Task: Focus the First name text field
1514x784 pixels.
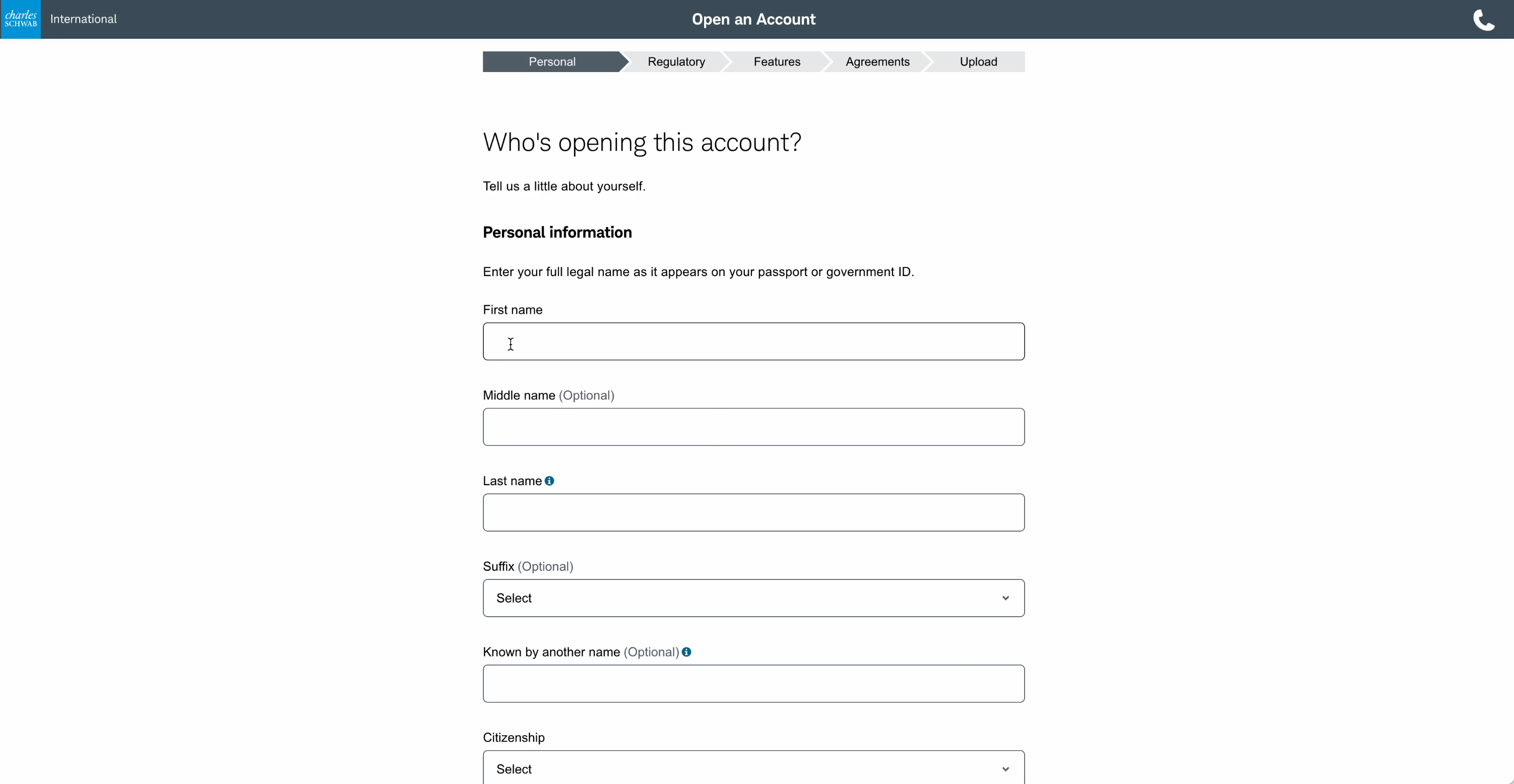Action: point(753,342)
